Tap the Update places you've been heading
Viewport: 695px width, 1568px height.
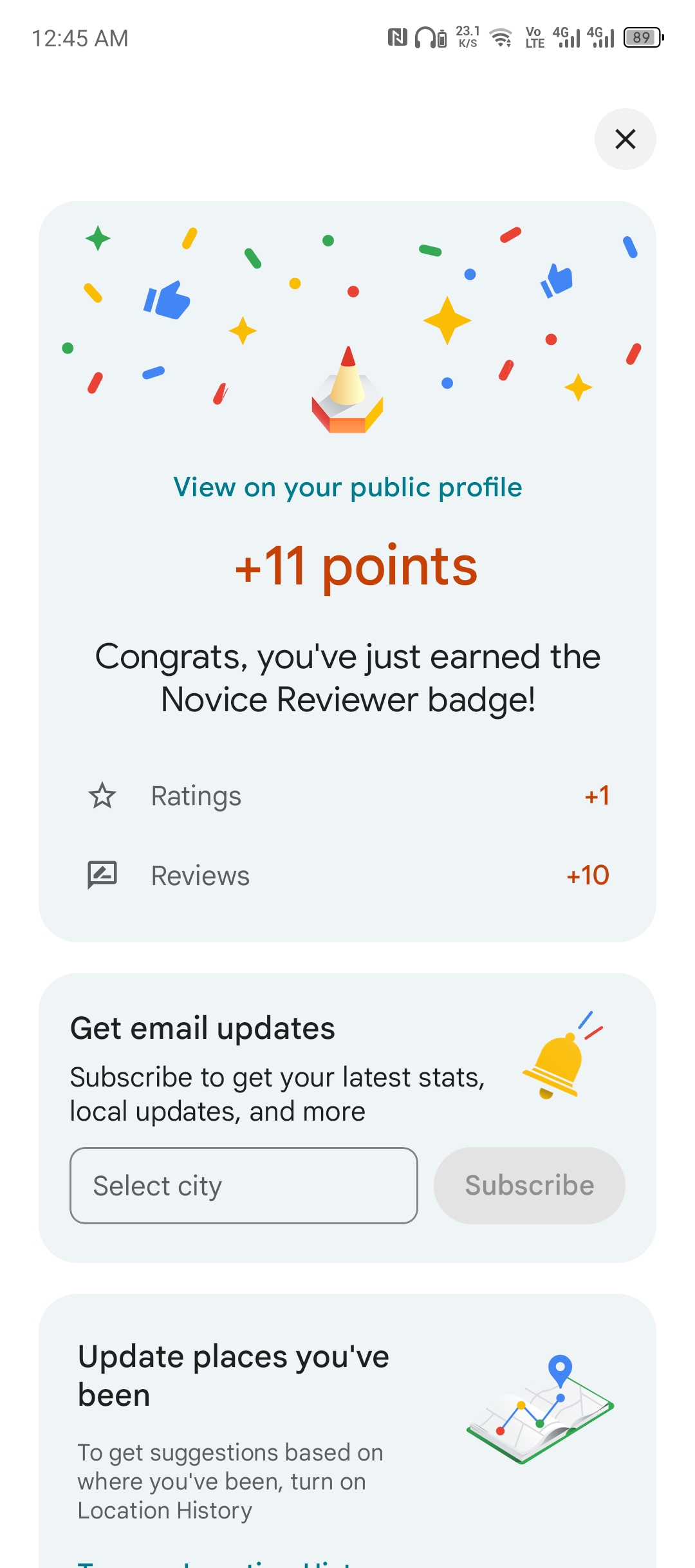pyautogui.click(x=233, y=1376)
